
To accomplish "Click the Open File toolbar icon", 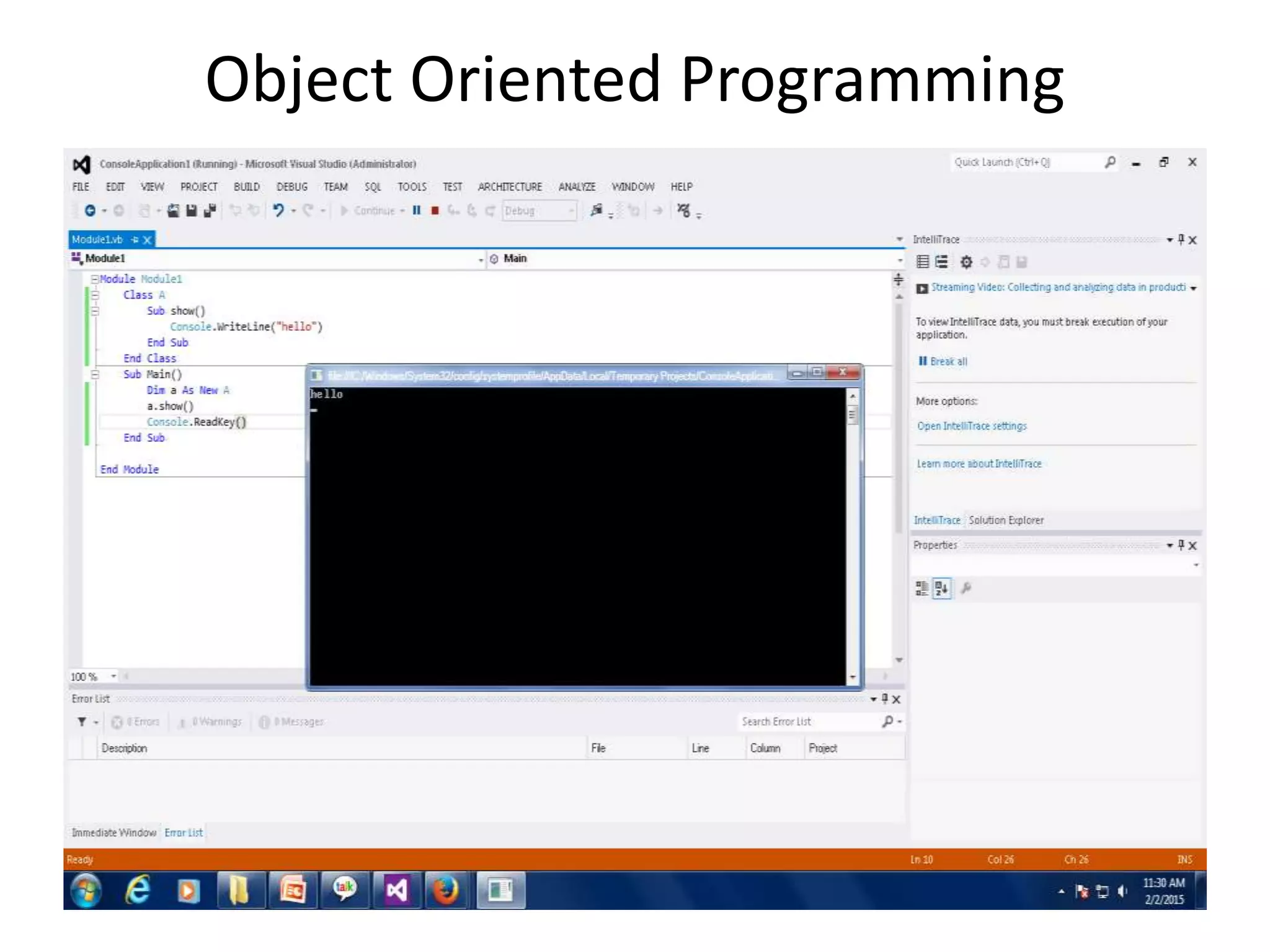I will (x=173, y=211).
